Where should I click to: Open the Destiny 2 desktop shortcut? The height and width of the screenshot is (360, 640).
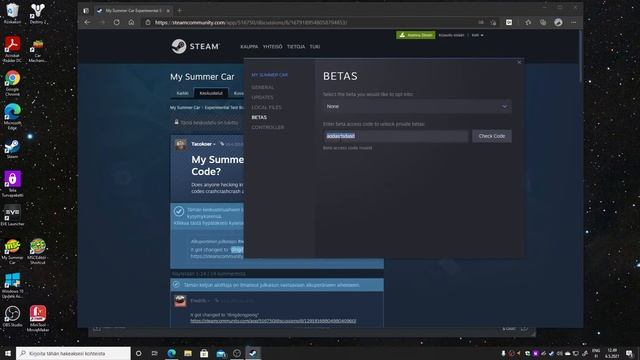click(x=38, y=12)
